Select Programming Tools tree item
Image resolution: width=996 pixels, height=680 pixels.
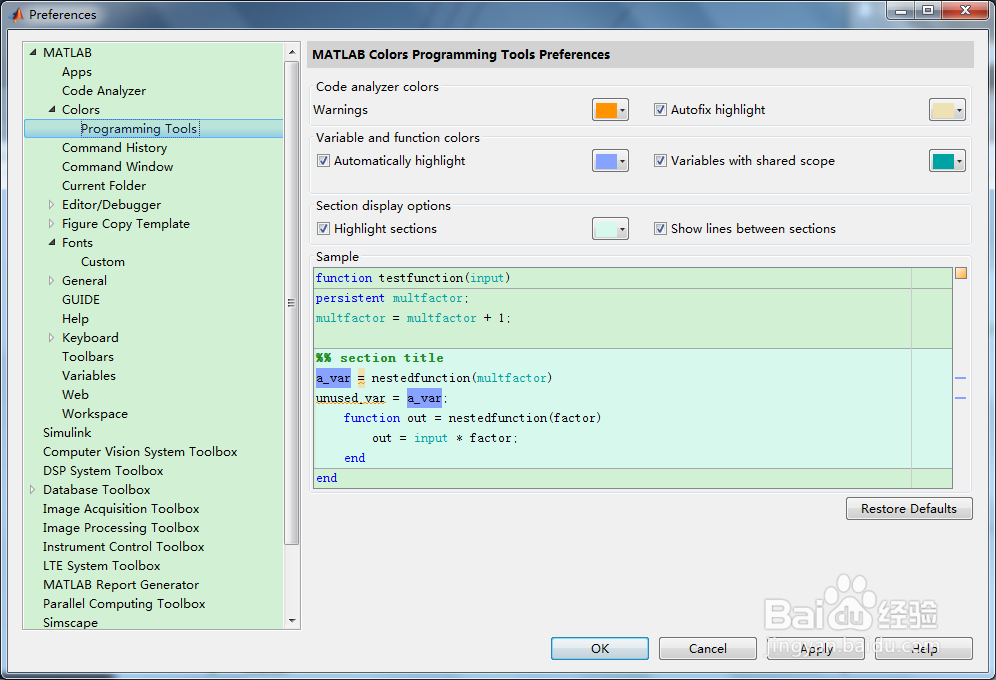click(140, 128)
